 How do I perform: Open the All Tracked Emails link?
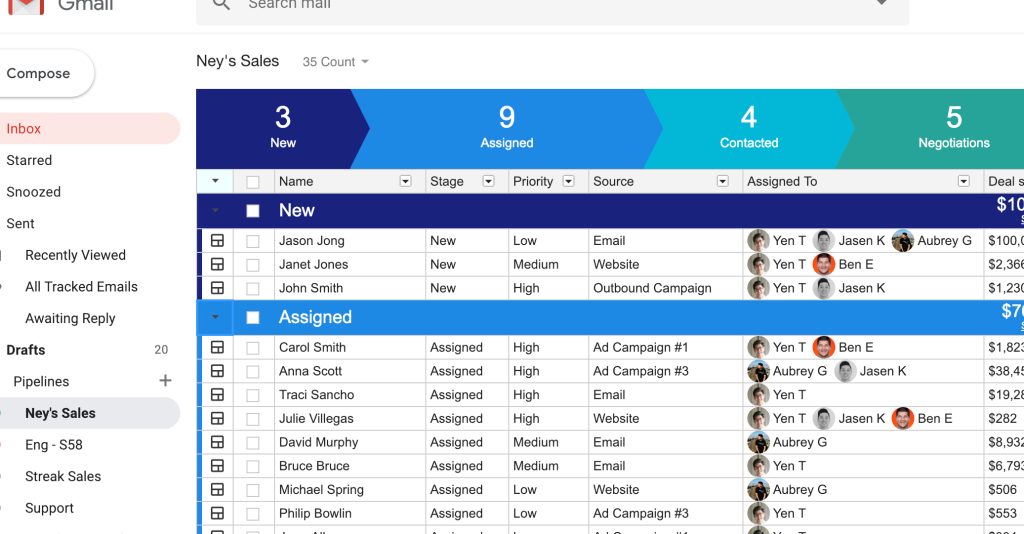81,287
